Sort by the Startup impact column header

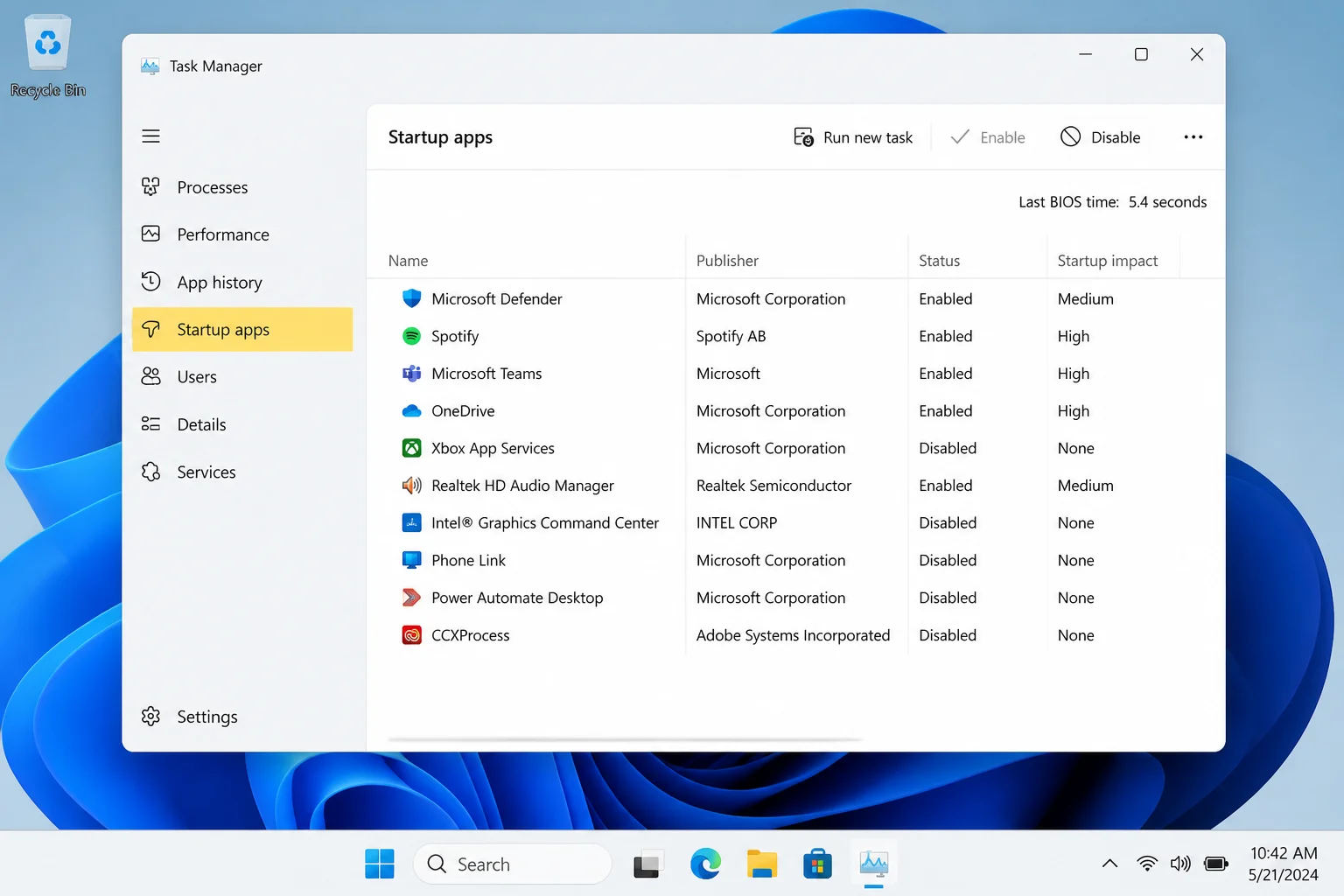pos(1107,261)
